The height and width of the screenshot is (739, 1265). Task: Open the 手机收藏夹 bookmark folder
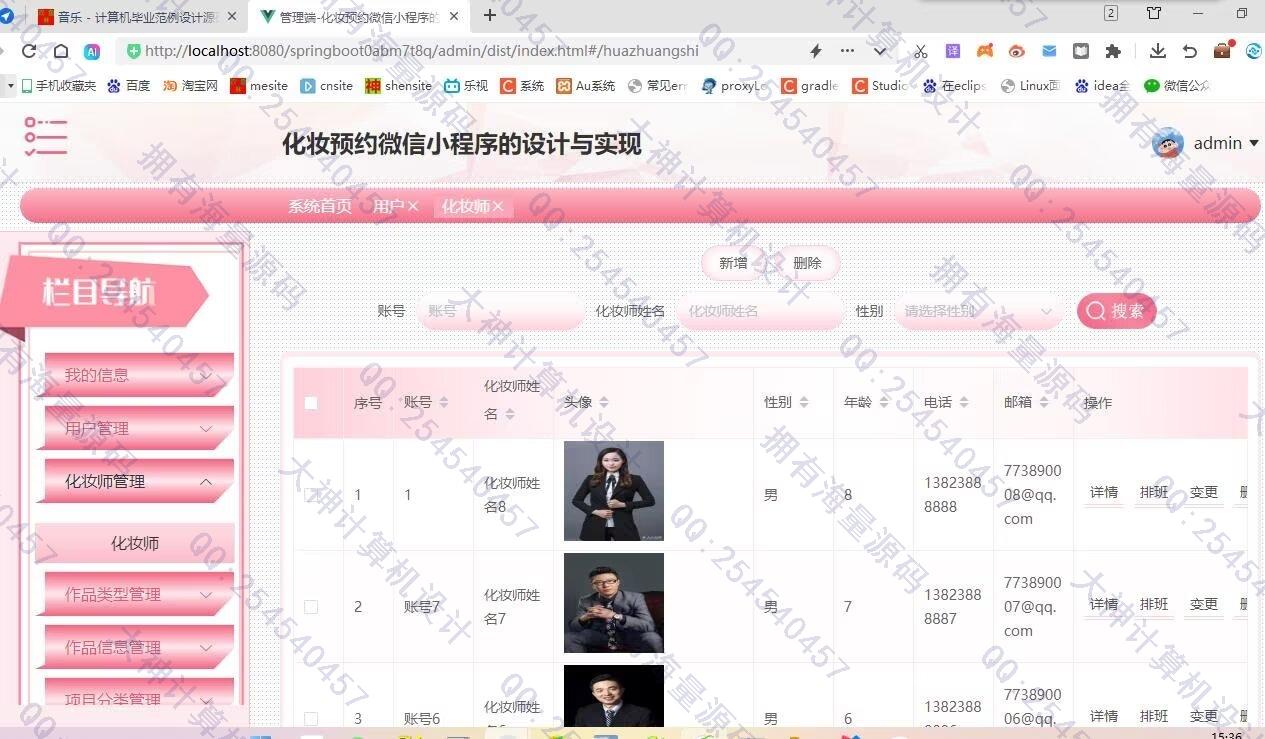pos(59,86)
